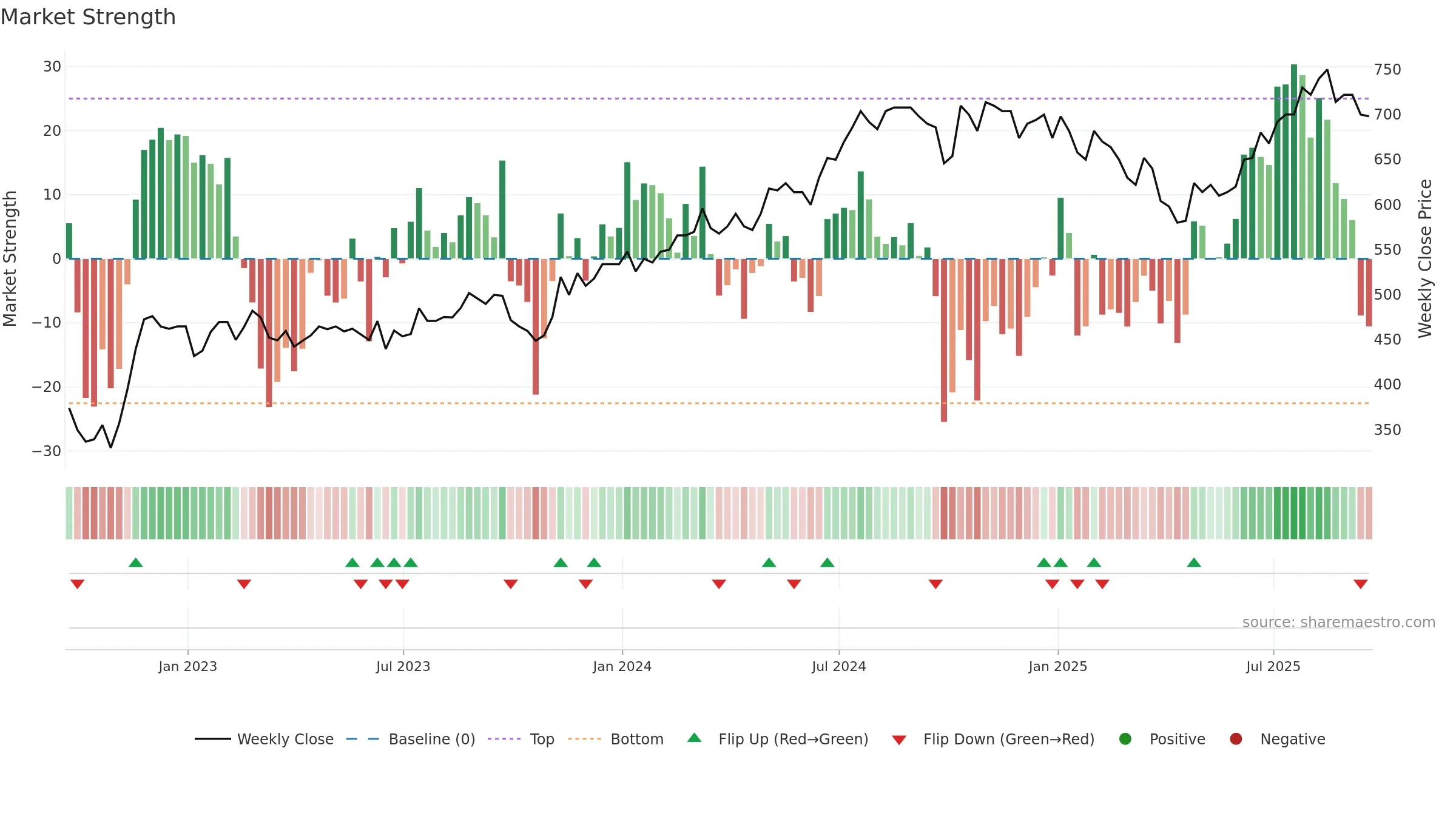Click the source: sharemaestro.com credit

coord(1339,622)
